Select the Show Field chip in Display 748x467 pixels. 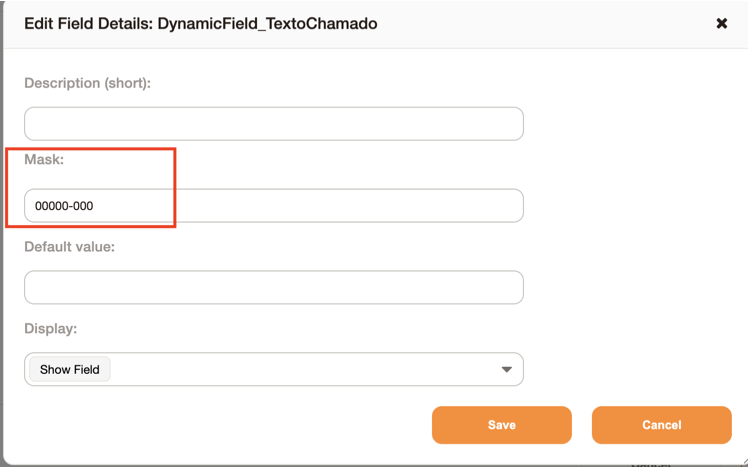point(70,369)
